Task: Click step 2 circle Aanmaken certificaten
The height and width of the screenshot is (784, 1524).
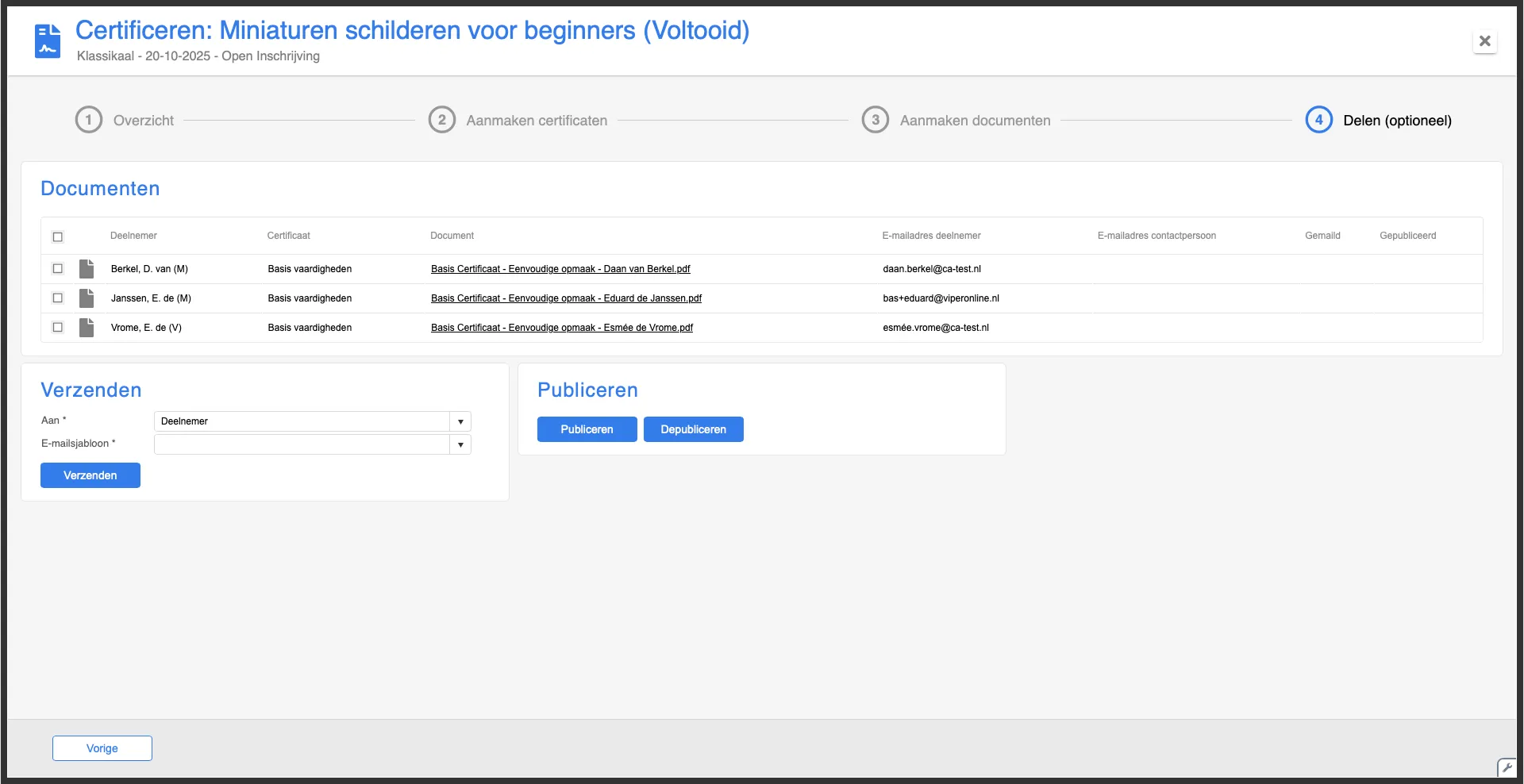Action: point(442,120)
